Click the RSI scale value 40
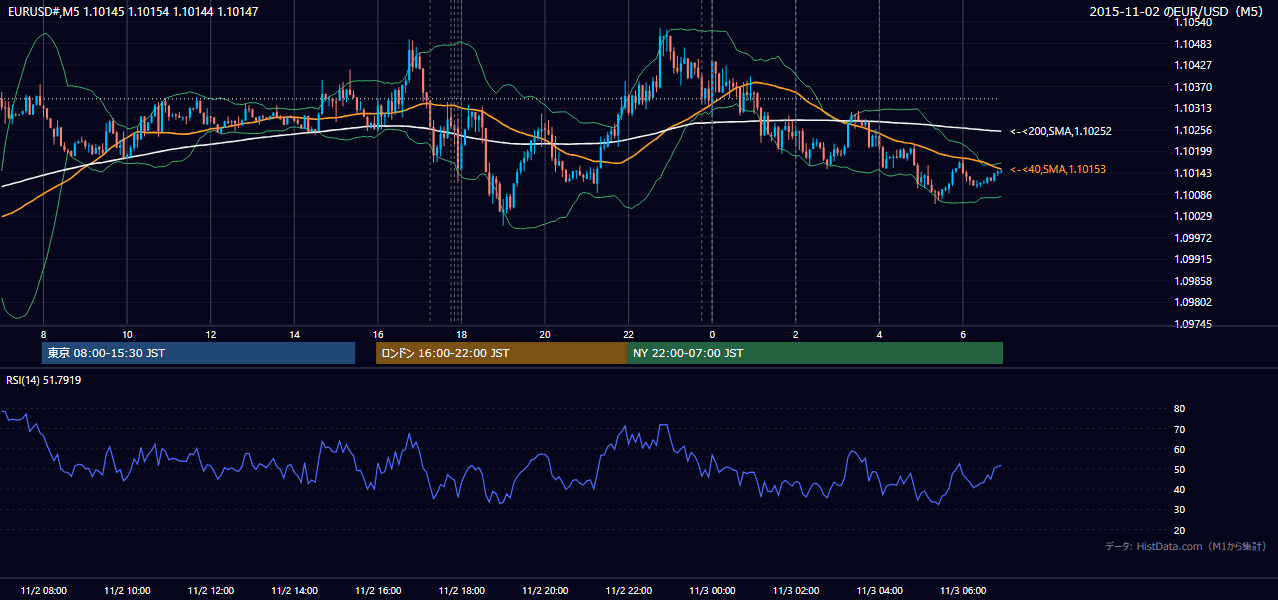Image resolution: width=1278 pixels, height=600 pixels. click(x=1180, y=489)
